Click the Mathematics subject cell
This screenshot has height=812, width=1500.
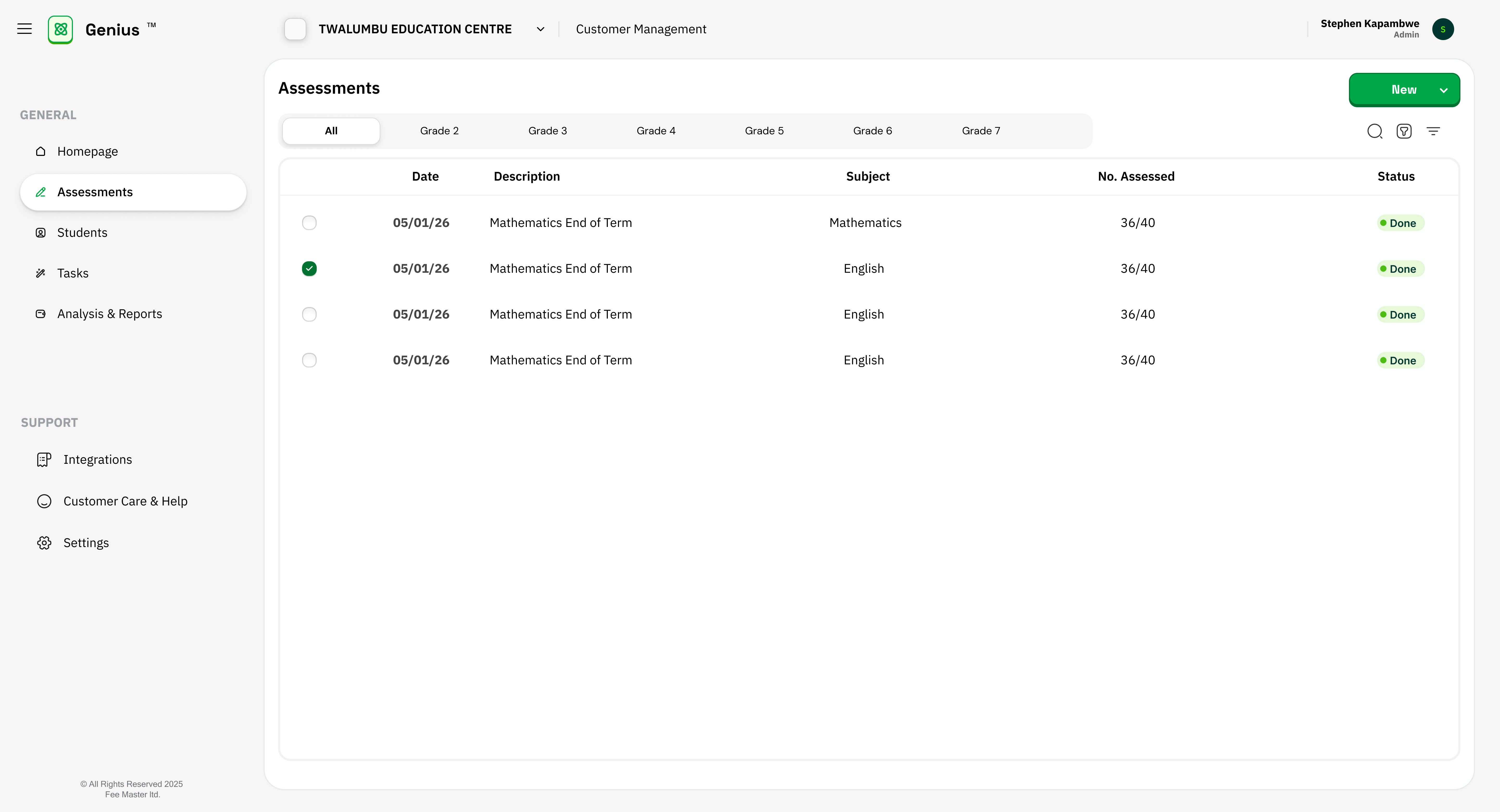coord(865,223)
